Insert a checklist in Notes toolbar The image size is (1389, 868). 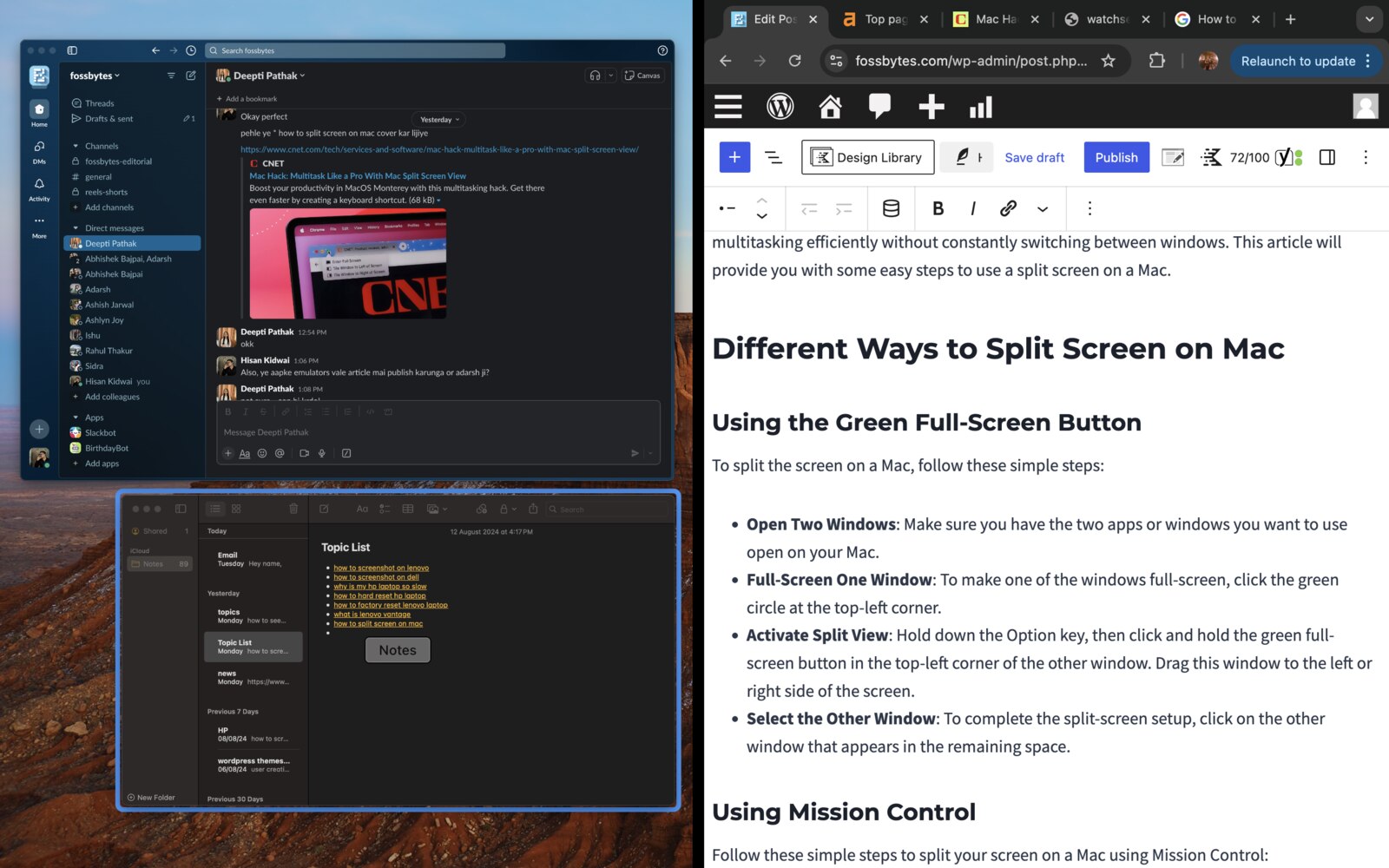coord(384,509)
